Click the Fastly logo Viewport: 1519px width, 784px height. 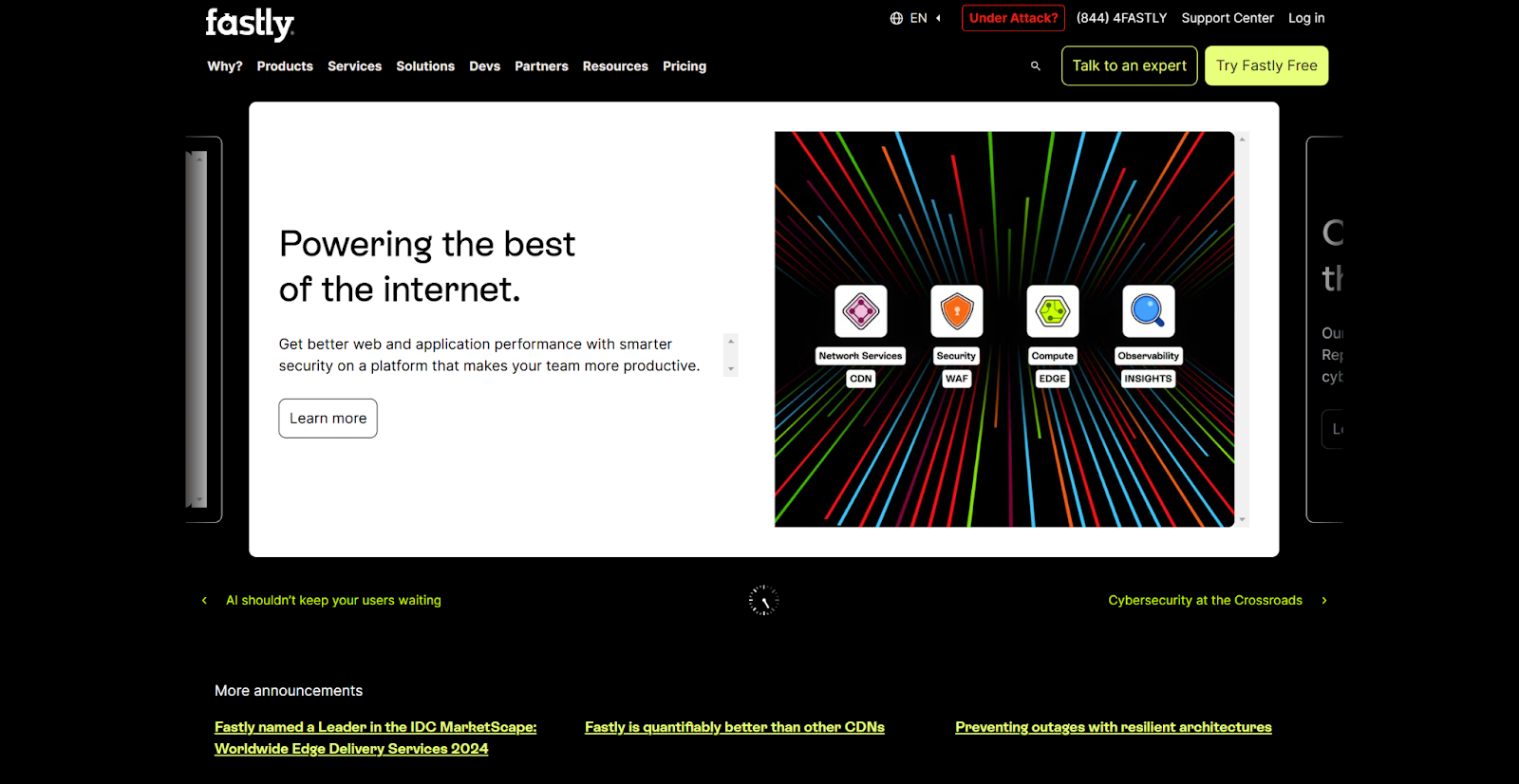pyautogui.click(x=250, y=24)
